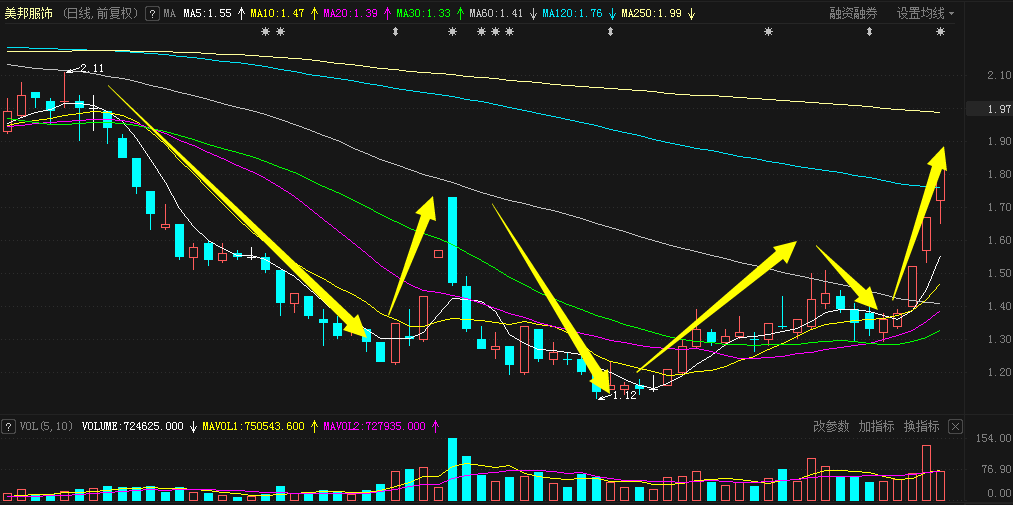
Task: Select the MA250 moving average label
Action: (x=652, y=14)
